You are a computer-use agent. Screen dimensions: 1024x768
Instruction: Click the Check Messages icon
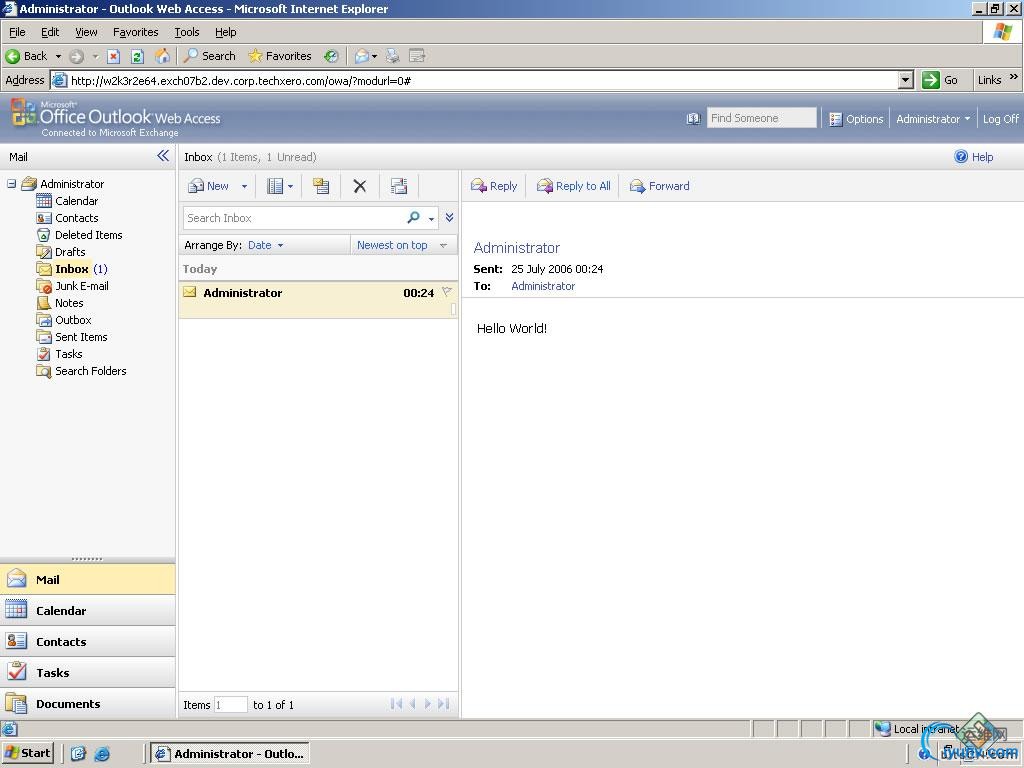pos(399,186)
